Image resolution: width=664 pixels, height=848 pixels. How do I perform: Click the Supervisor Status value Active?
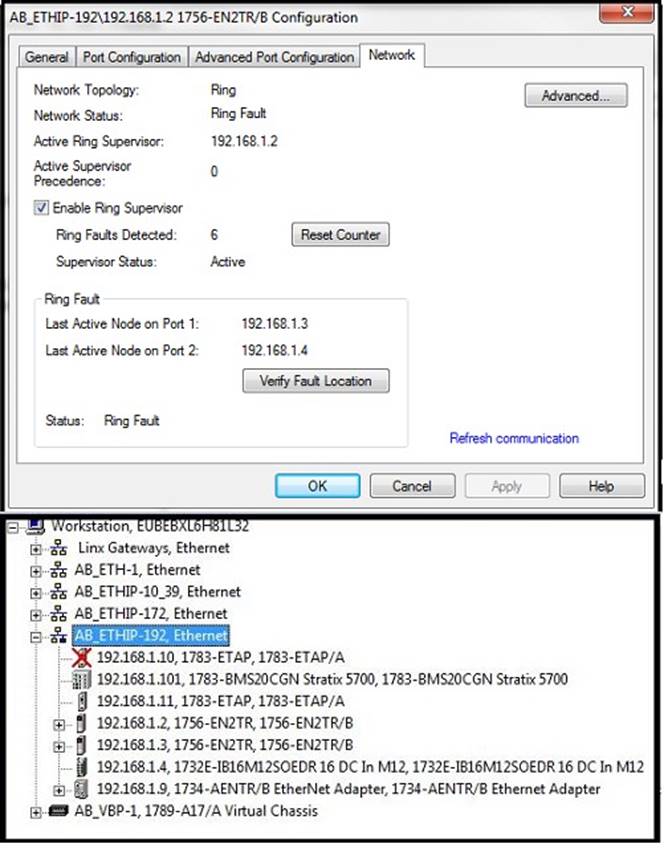[x=228, y=262]
